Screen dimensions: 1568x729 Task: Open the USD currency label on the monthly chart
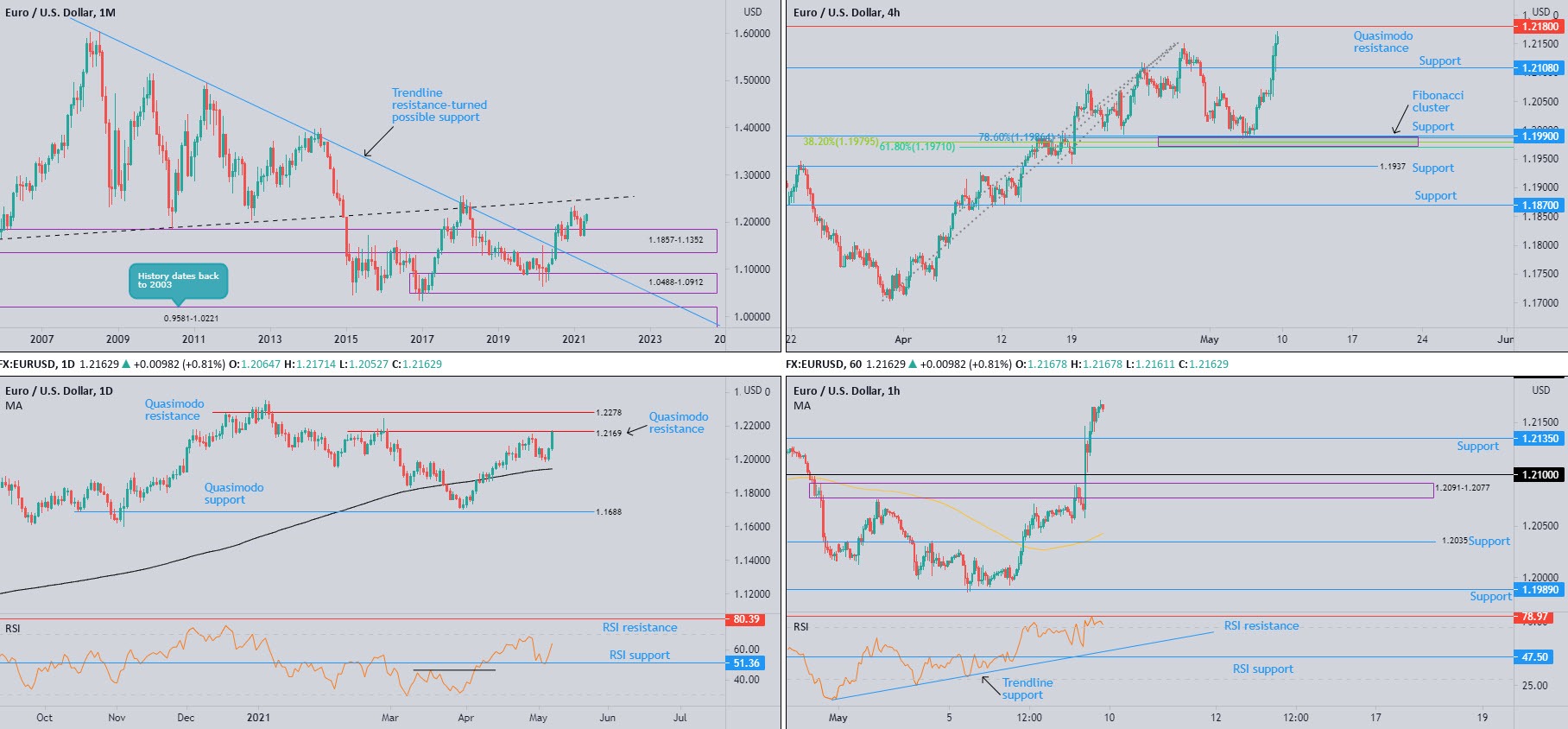pyautogui.click(x=753, y=12)
